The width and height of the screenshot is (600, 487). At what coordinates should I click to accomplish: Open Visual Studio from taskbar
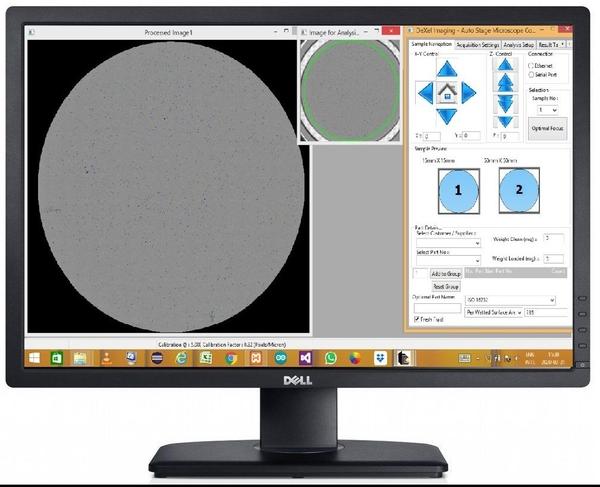[305, 358]
